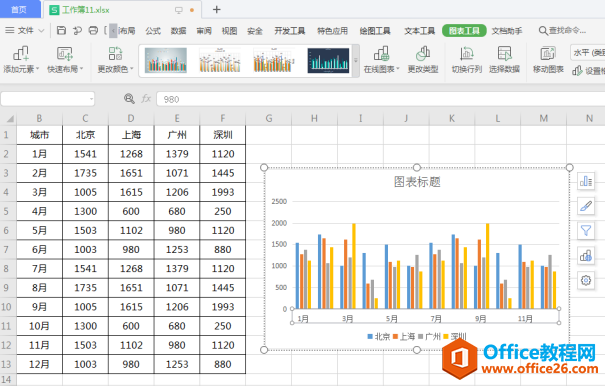Click the fx insert function icon
605x386 pixels.
[x=146, y=99]
